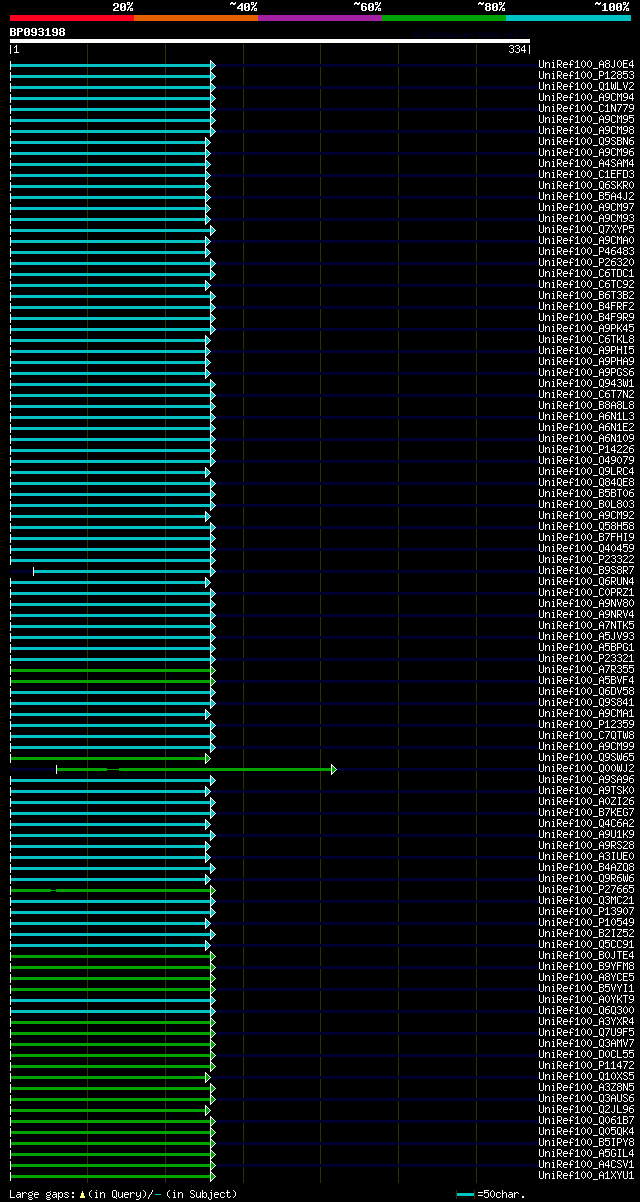The width and height of the screenshot is (640, 1202).
Task: Select hit label UniRef100_A3IUE0
Action: pyautogui.click(x=586, y=856)
